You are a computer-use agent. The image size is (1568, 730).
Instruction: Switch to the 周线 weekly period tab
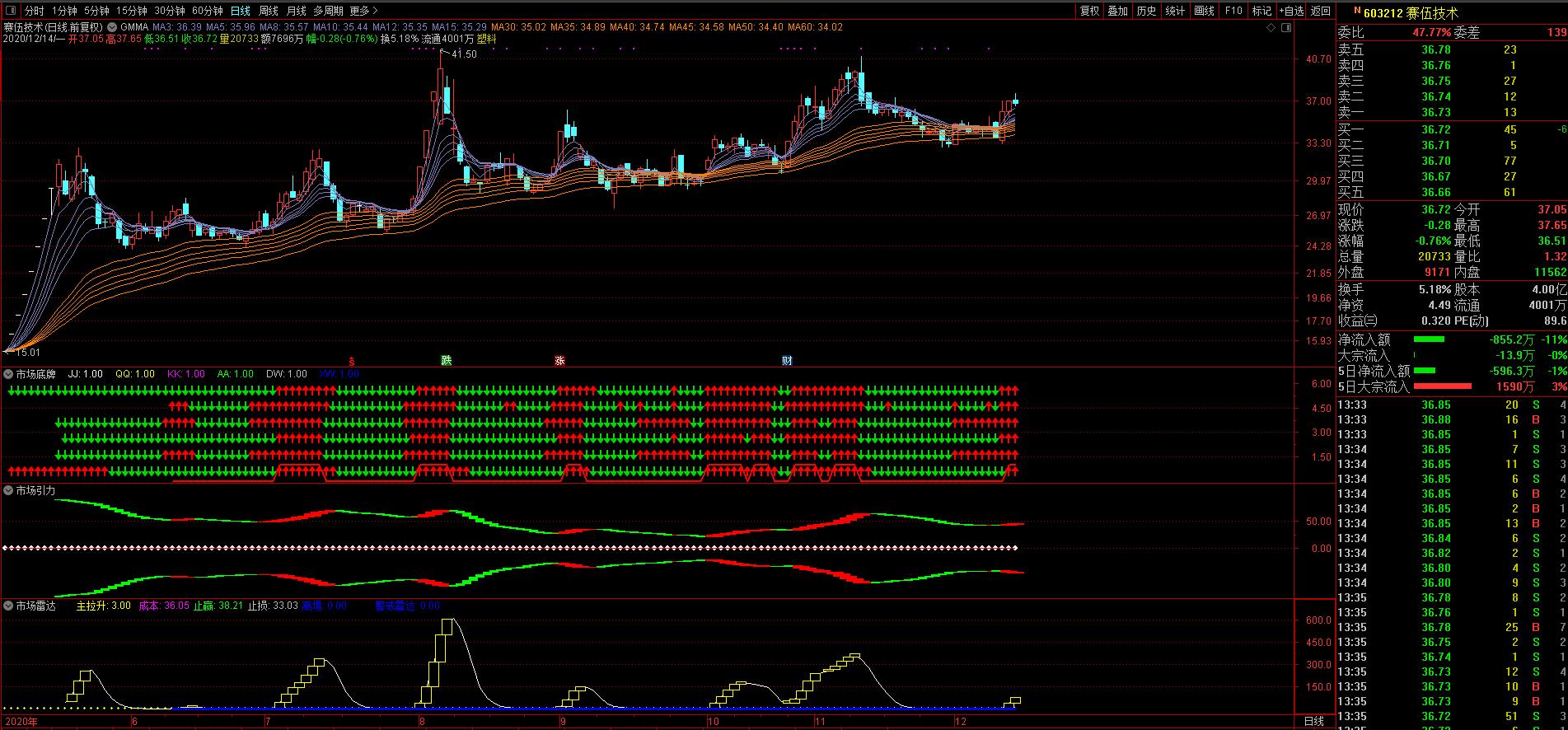[268, 11]
